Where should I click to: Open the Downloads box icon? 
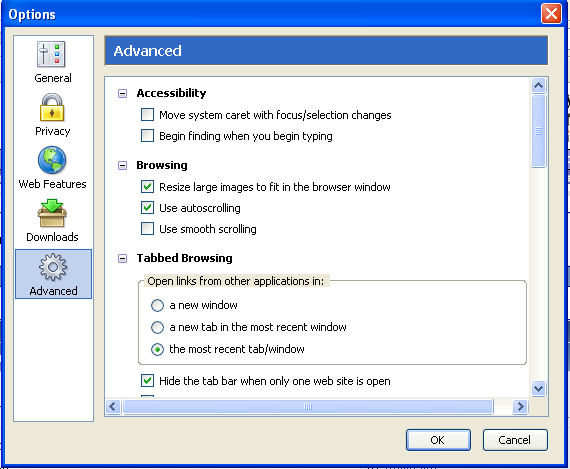point(52,213)
